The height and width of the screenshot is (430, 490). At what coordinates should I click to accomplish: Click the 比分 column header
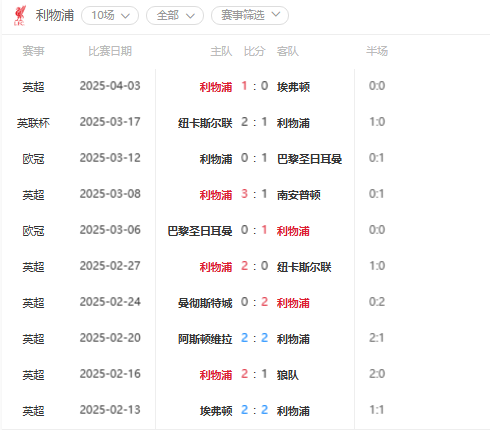(x=254, y=51)
